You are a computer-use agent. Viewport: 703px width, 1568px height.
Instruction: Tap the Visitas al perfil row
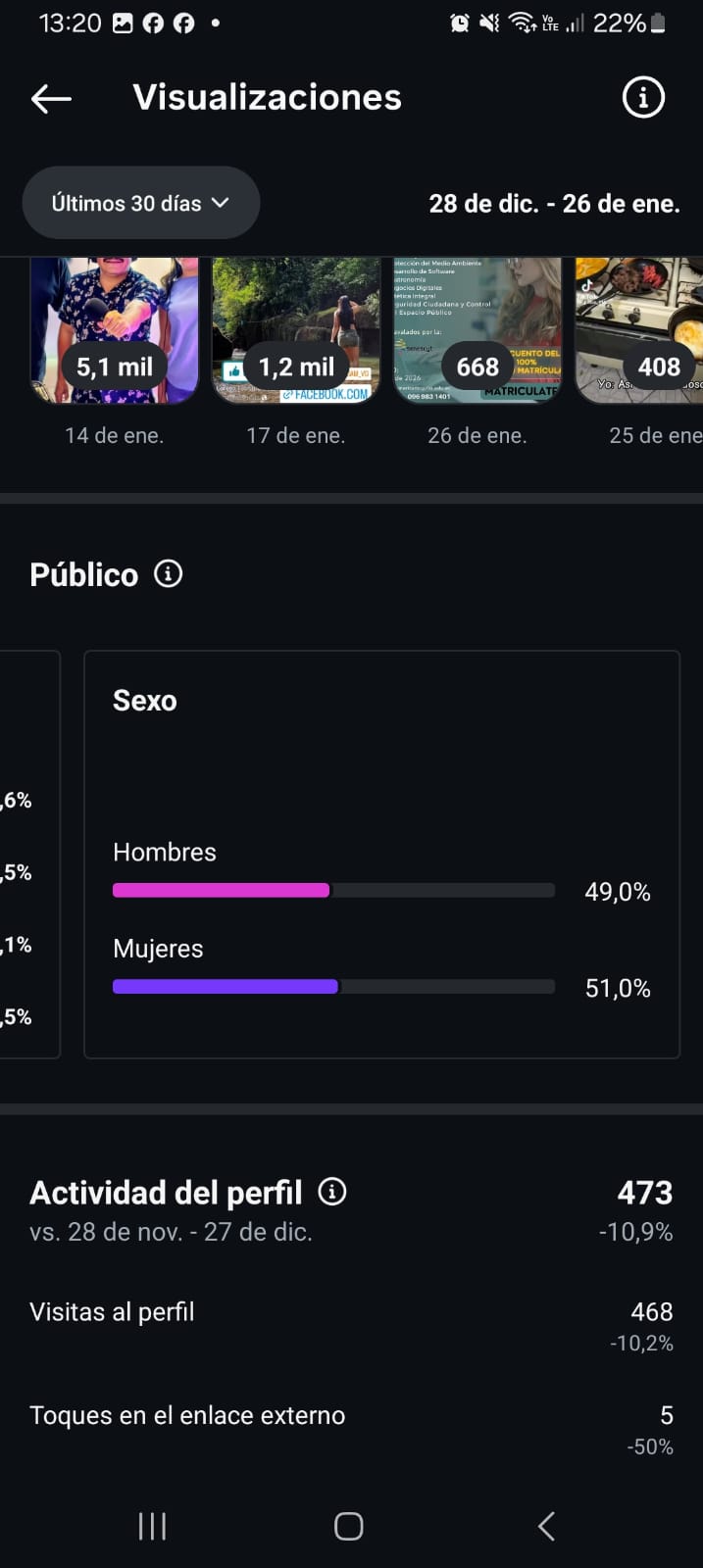click(351, 1325)
